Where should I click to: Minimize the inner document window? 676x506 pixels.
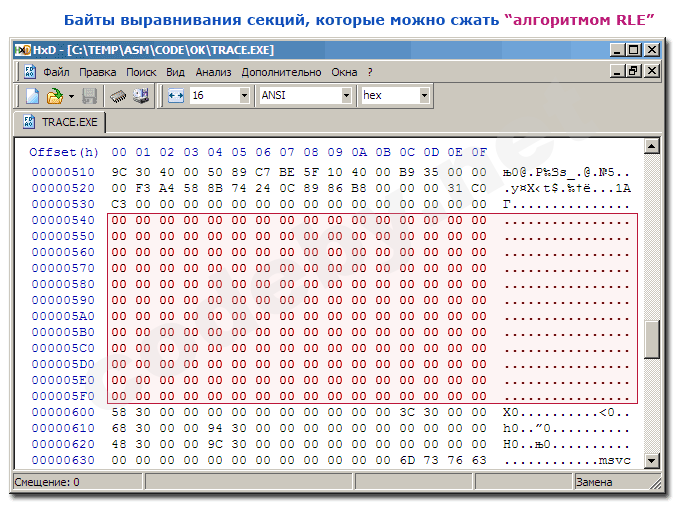pyautogui.click(x=617, y=71)
